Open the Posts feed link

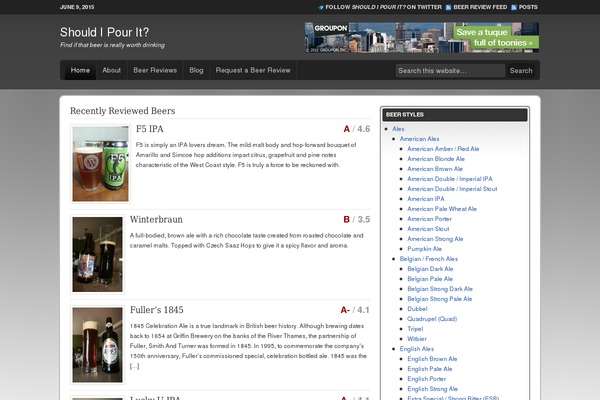528,7
